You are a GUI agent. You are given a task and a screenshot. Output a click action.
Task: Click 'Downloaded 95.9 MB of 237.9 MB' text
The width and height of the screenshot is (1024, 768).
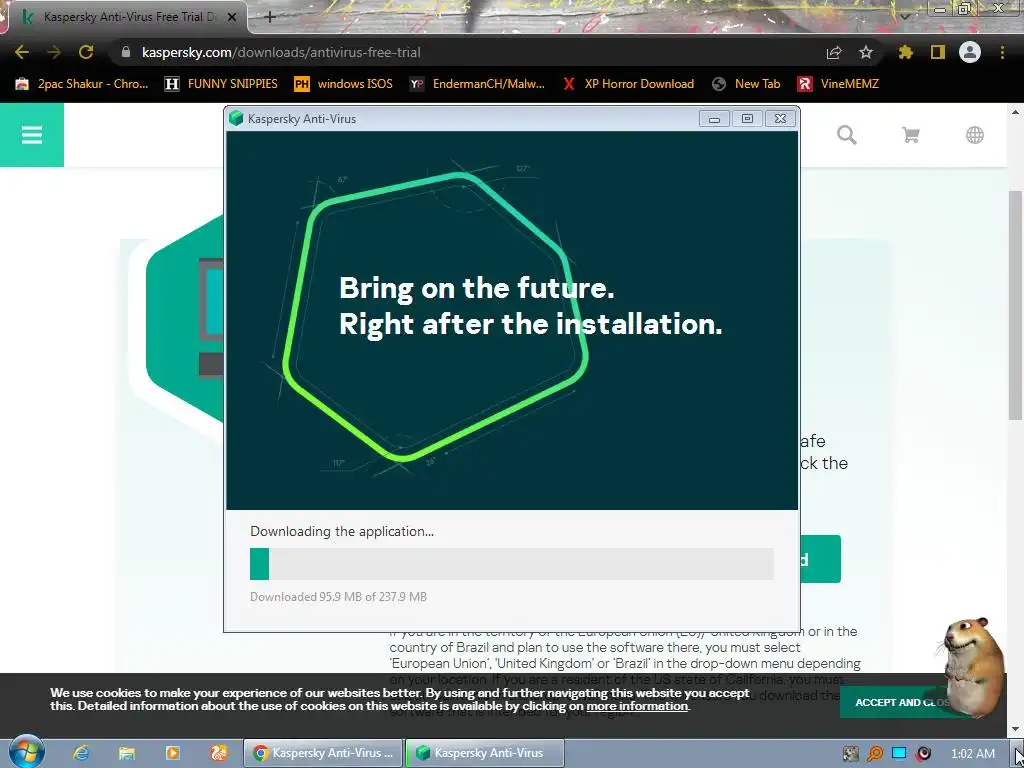pos(338,597)
